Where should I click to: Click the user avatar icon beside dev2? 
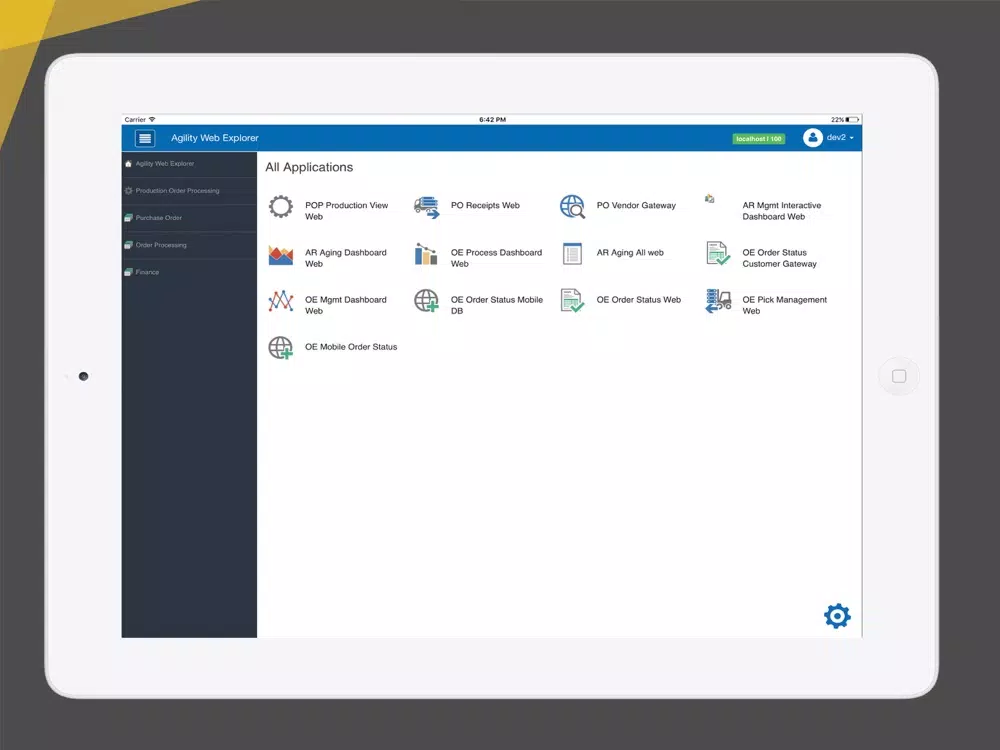812,138
